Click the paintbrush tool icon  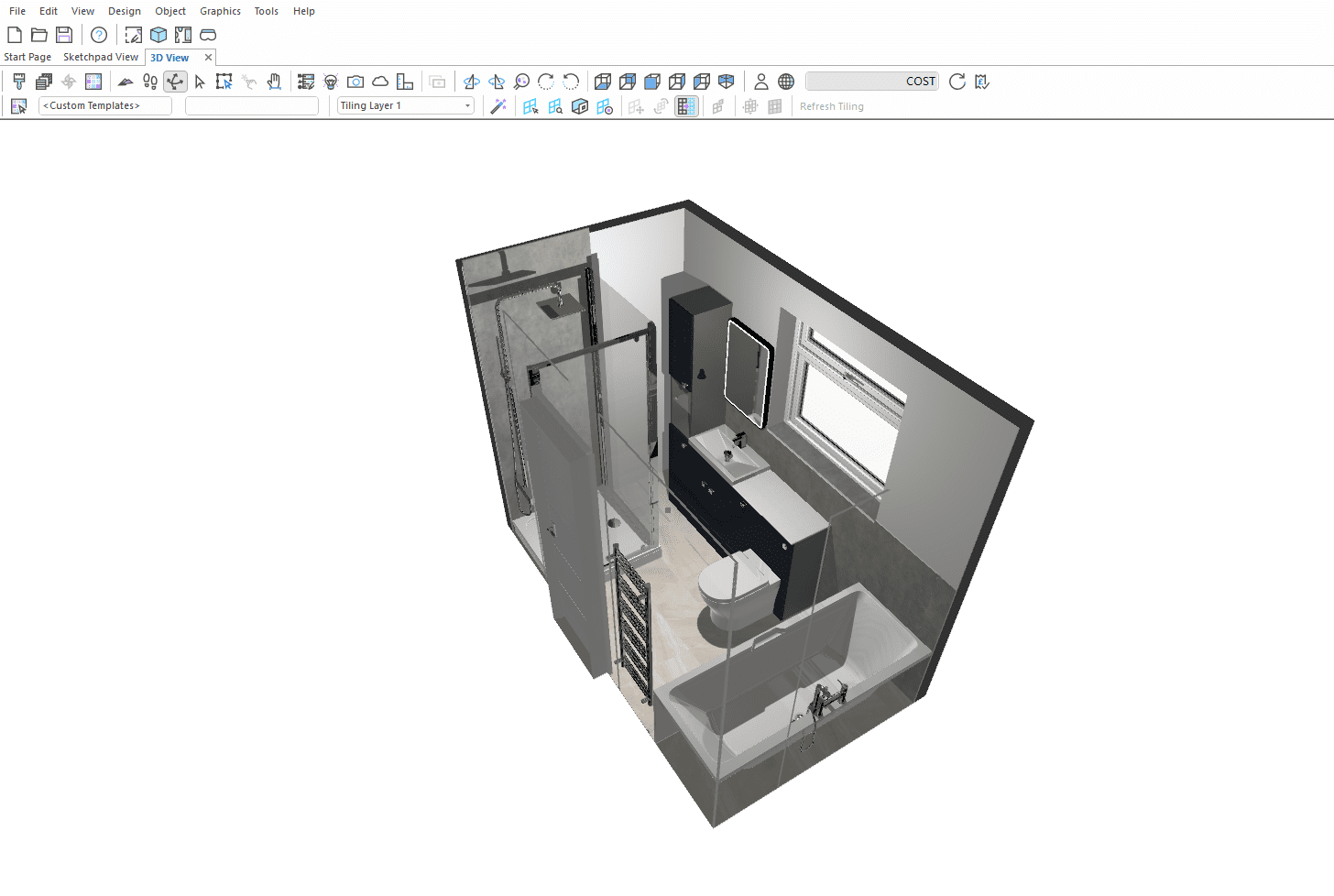(18, 82)
